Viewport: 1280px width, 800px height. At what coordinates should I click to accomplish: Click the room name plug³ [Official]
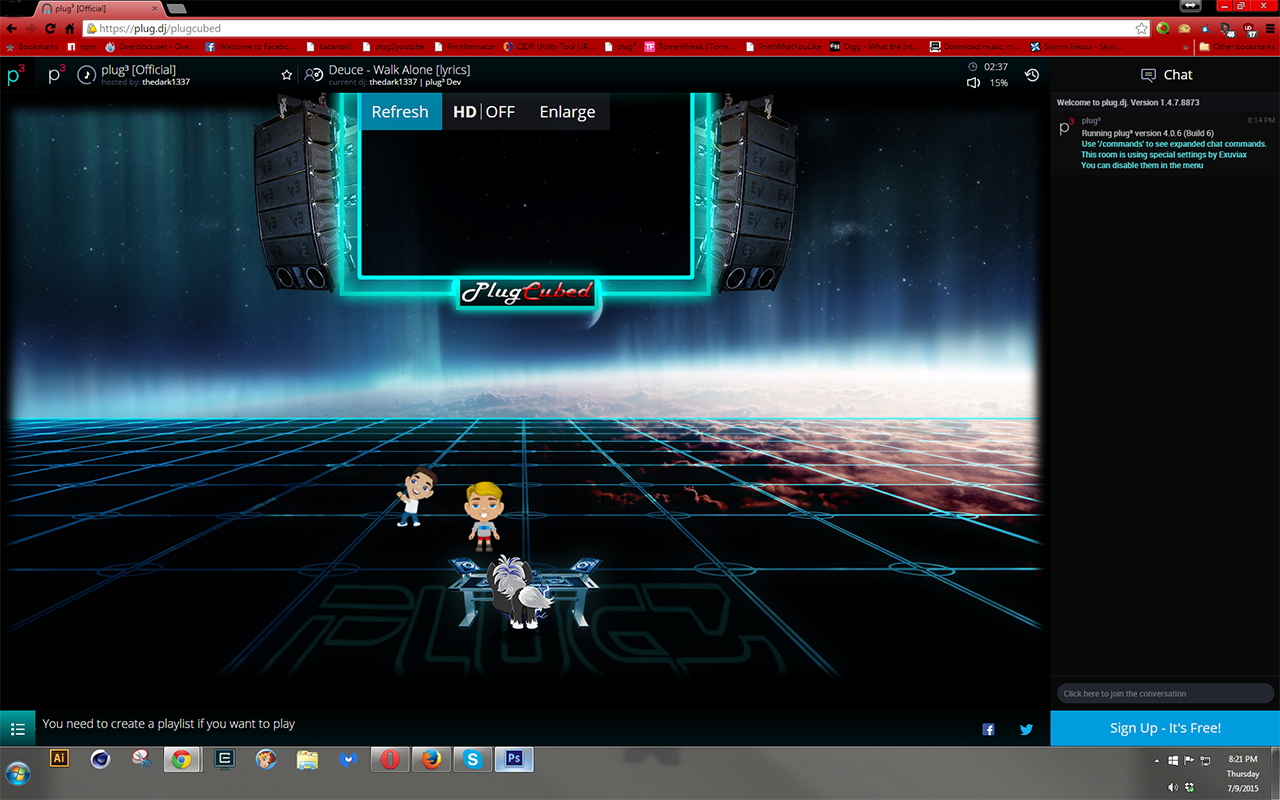(139, 70)
